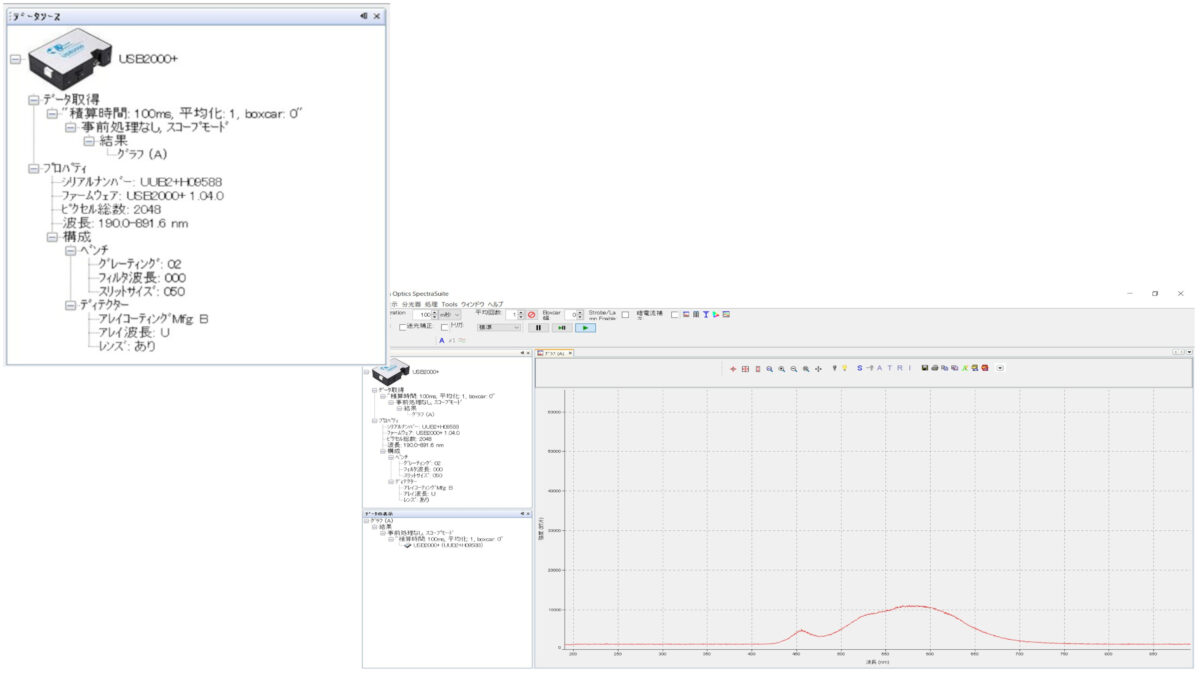Pause acquisition with the pause button
The height and width of the screenshot is (675, 1200).
click(x=538, y=327)
